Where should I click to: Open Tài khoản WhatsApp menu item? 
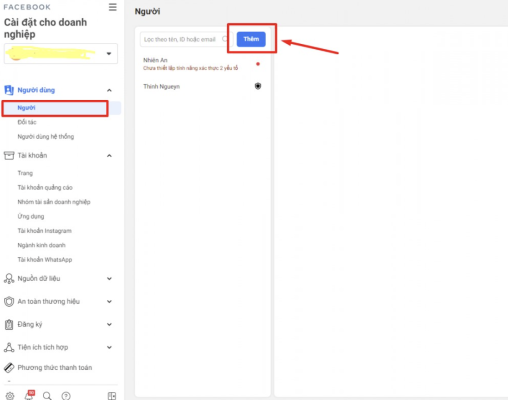pos(45,259)
